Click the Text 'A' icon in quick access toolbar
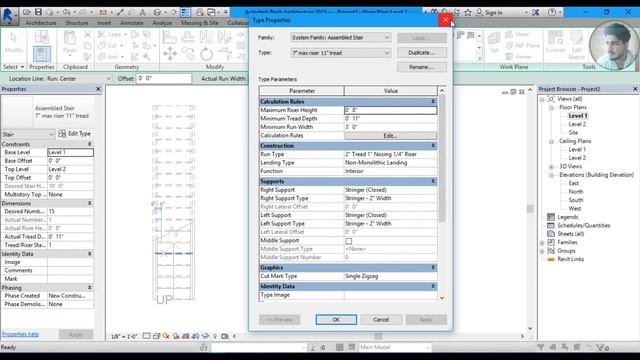The height and width of the screenshot is (360, 640). (142, 12)
